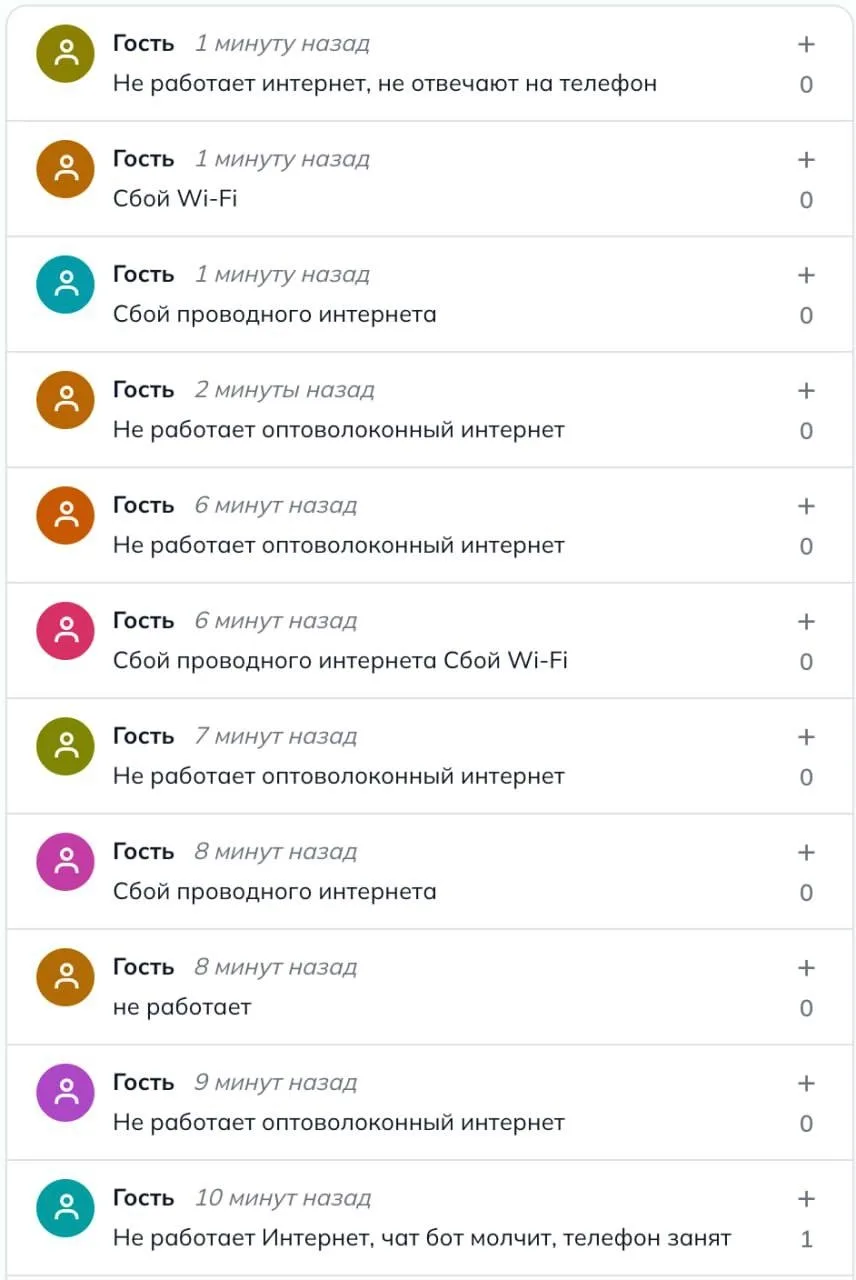Upvote the comment about the silent chat bot

[x=806, y=1199]
